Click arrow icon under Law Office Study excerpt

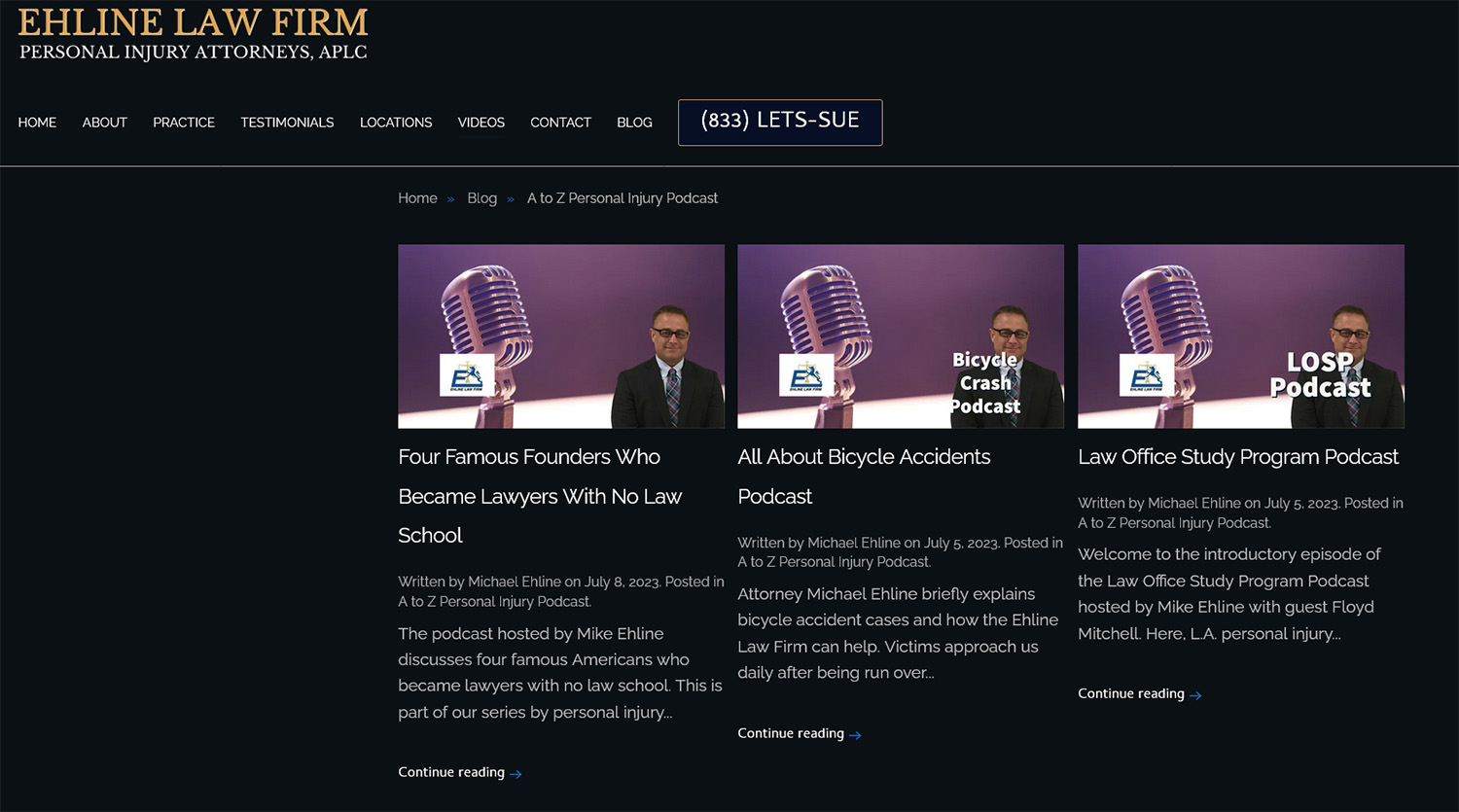click(1195, 695)
